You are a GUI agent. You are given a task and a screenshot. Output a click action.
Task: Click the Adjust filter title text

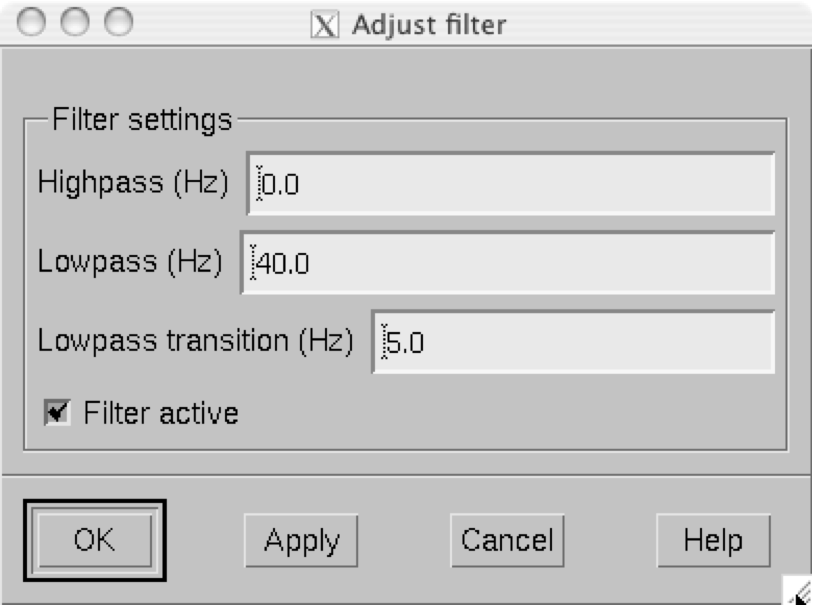pos(429,25)
